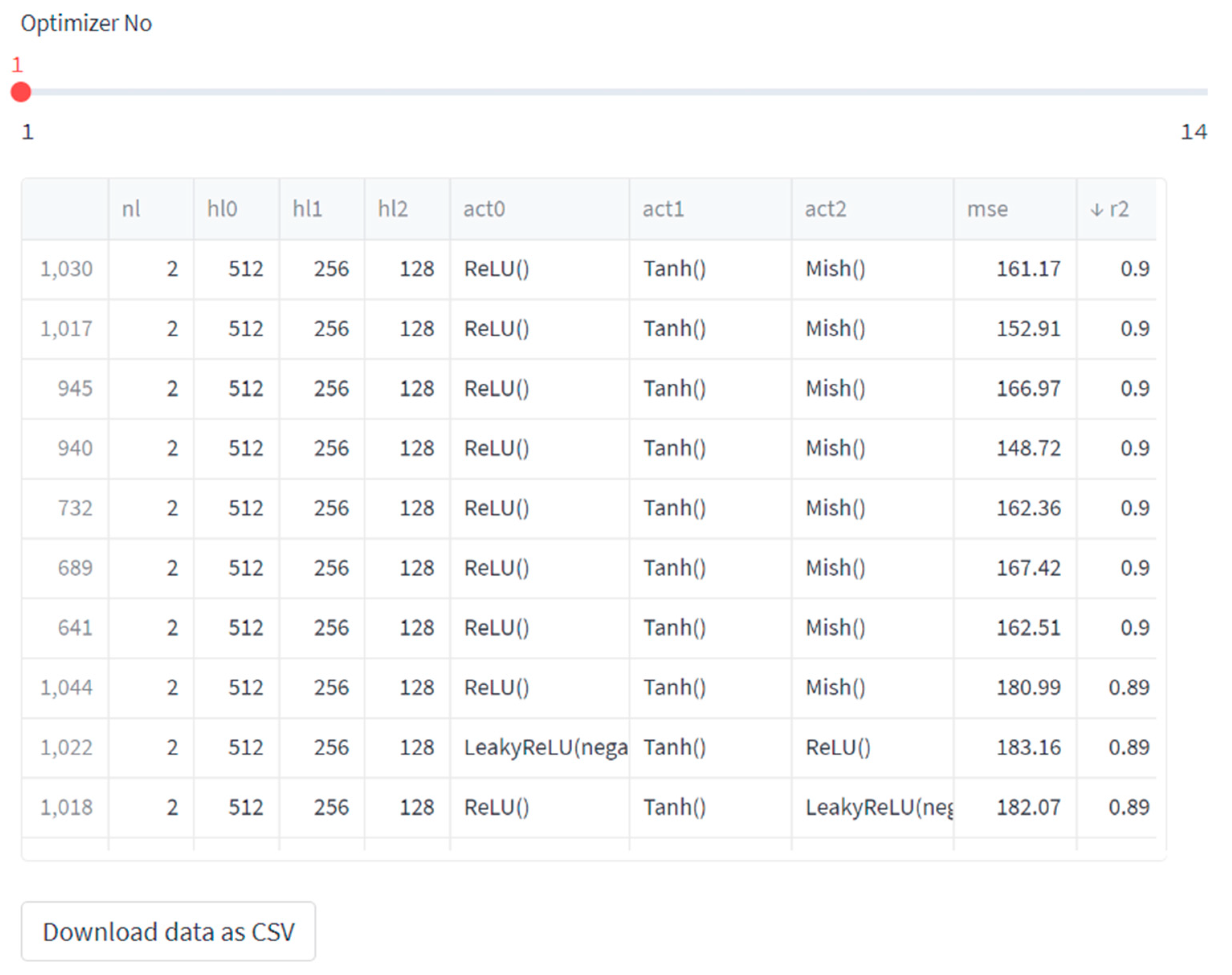Sort the table by the r2 column header

1115,209
